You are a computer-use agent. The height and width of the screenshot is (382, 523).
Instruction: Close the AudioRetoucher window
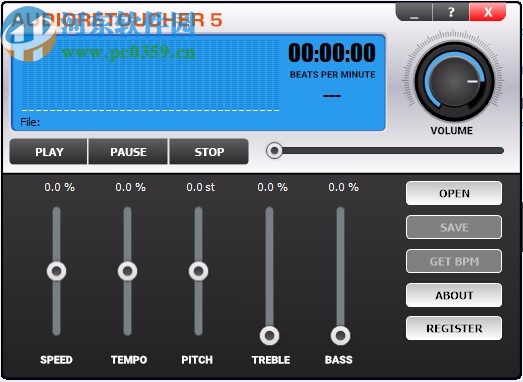(x=488, y=12)
